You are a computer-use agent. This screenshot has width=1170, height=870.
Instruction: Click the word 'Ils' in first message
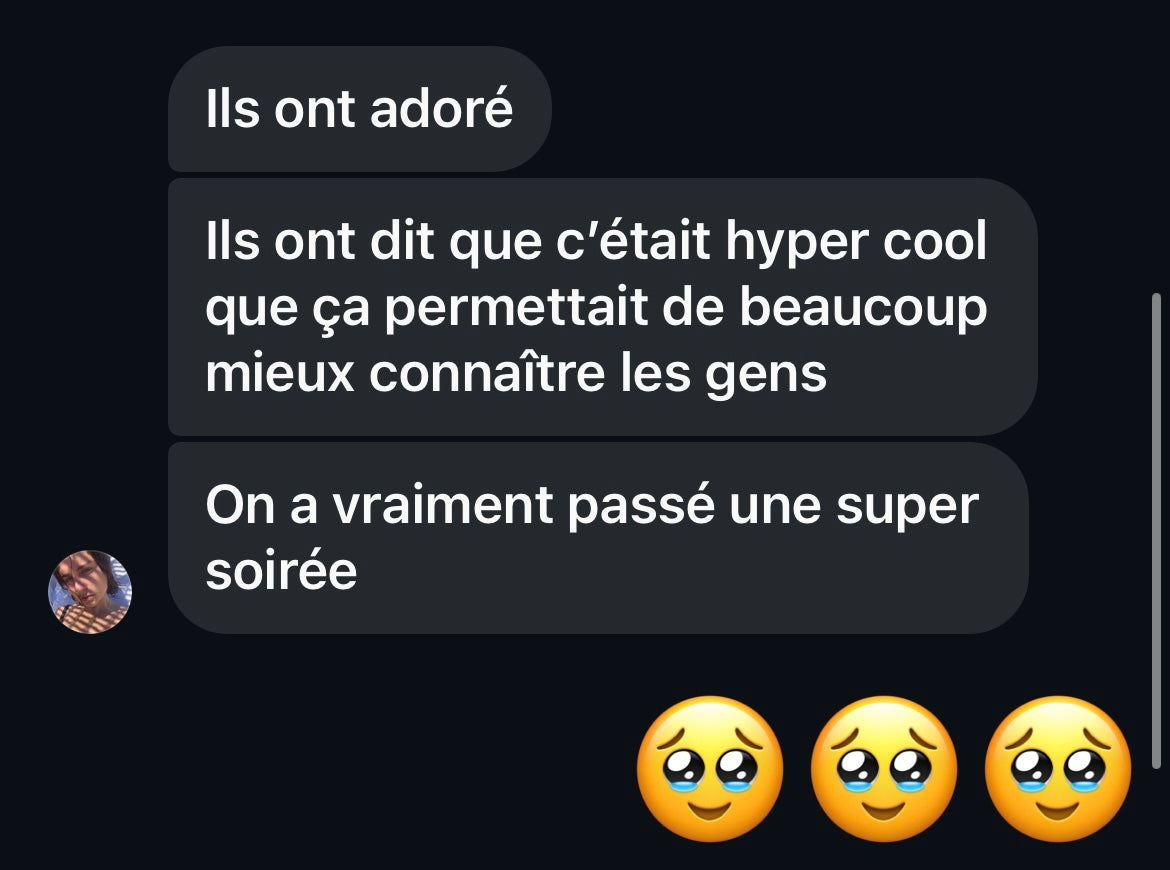(x=233, y=109)
